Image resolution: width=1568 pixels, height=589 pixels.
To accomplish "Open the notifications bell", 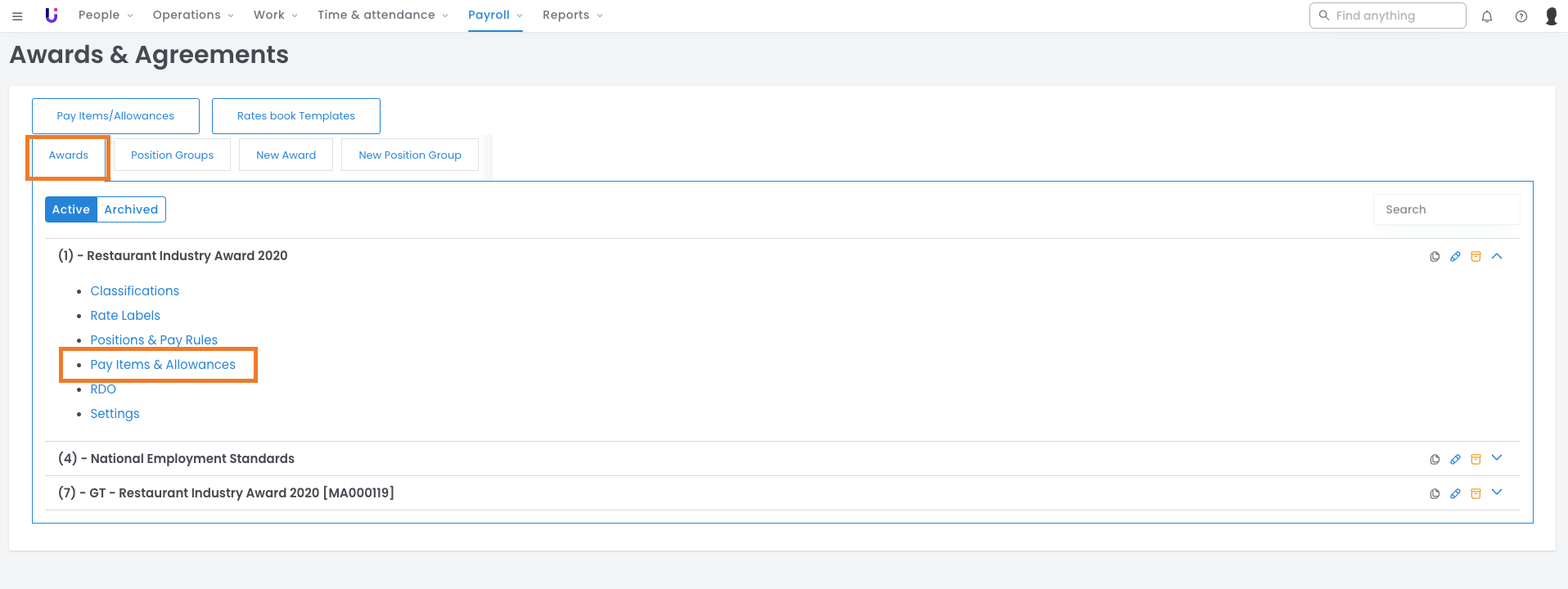I will 1487,16.
